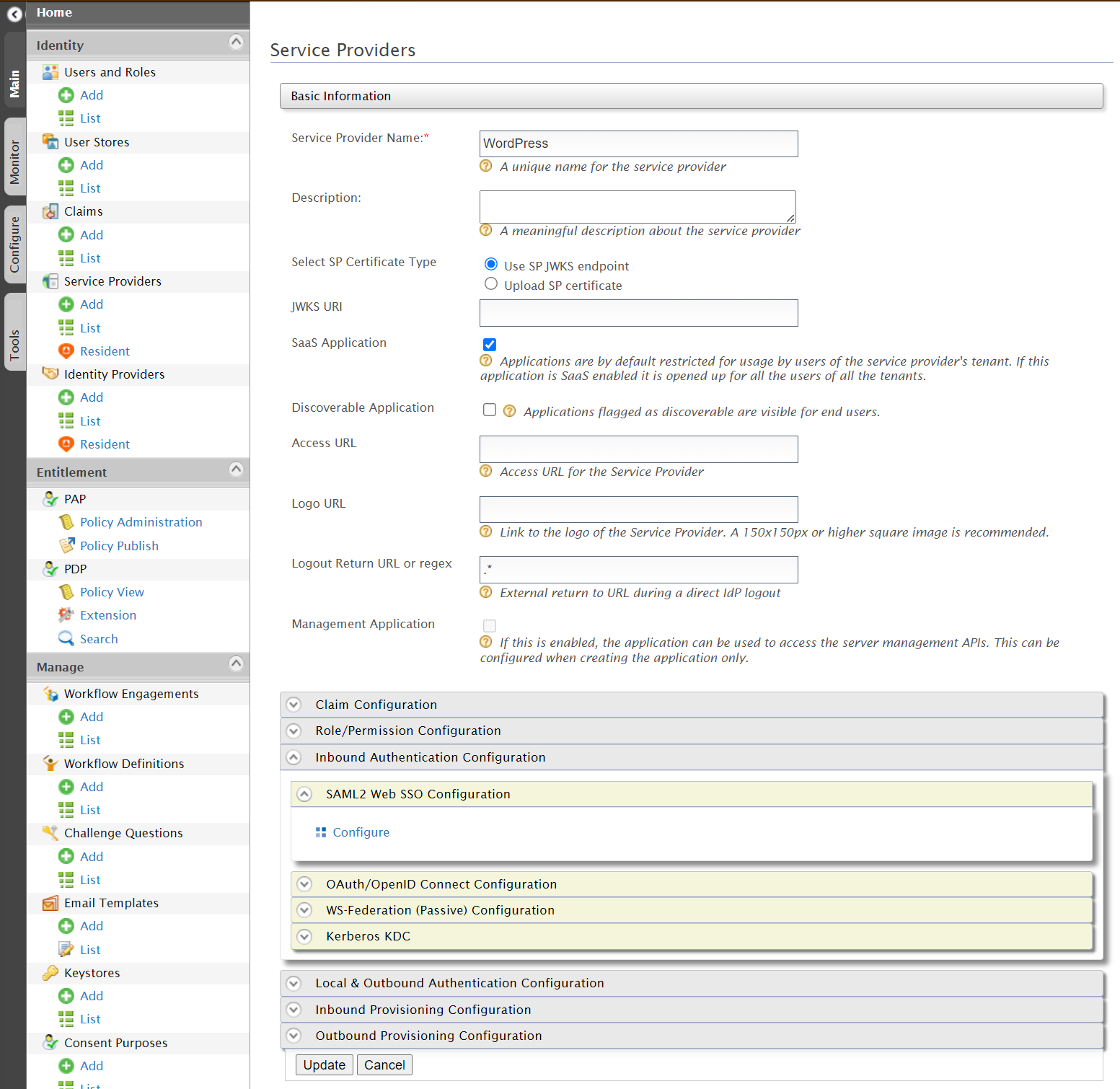
Task: Click the Users and Roles icon
Action: pos(50,72)
